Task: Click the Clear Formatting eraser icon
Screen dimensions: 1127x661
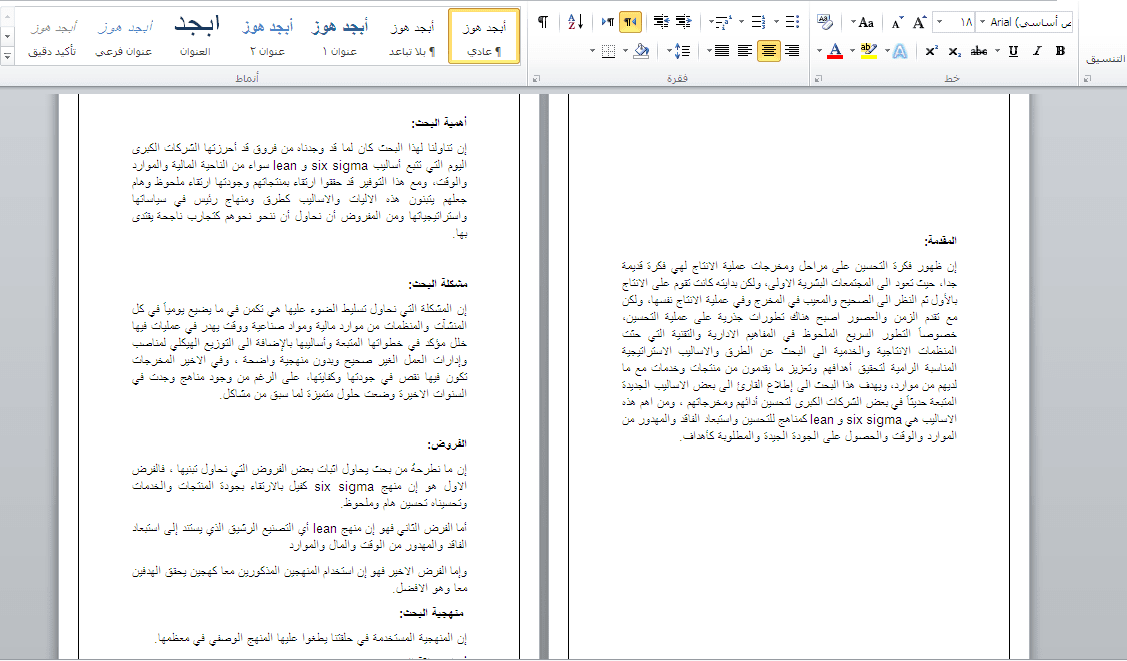Action: (x=825, y=22)
